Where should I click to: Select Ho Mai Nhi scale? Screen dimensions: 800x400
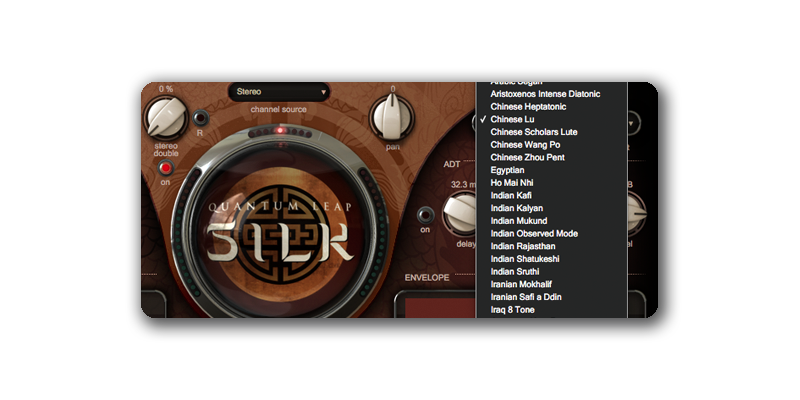(x=512, y=183)
